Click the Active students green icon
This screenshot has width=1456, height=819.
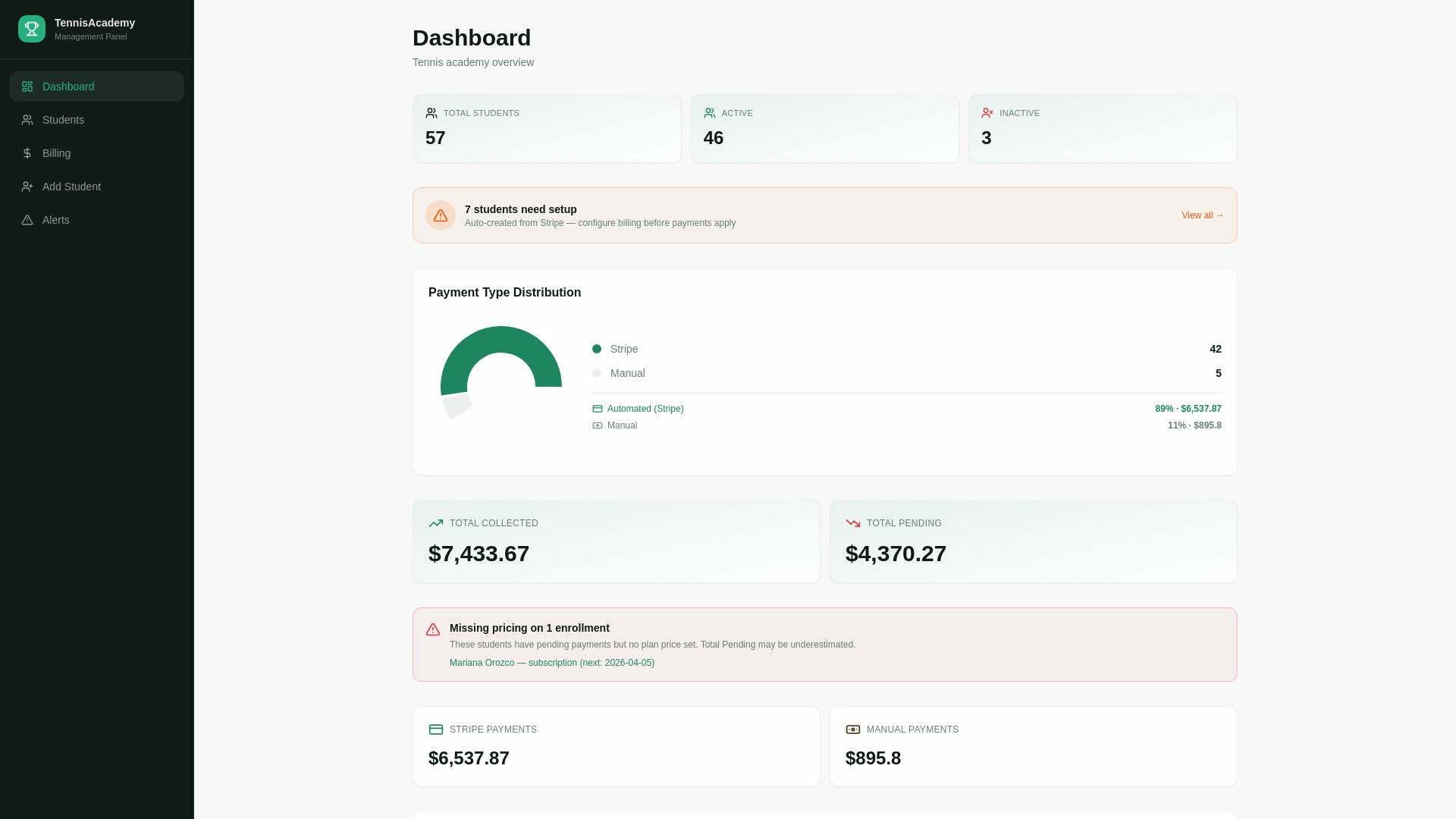click(x=710, y=113)
